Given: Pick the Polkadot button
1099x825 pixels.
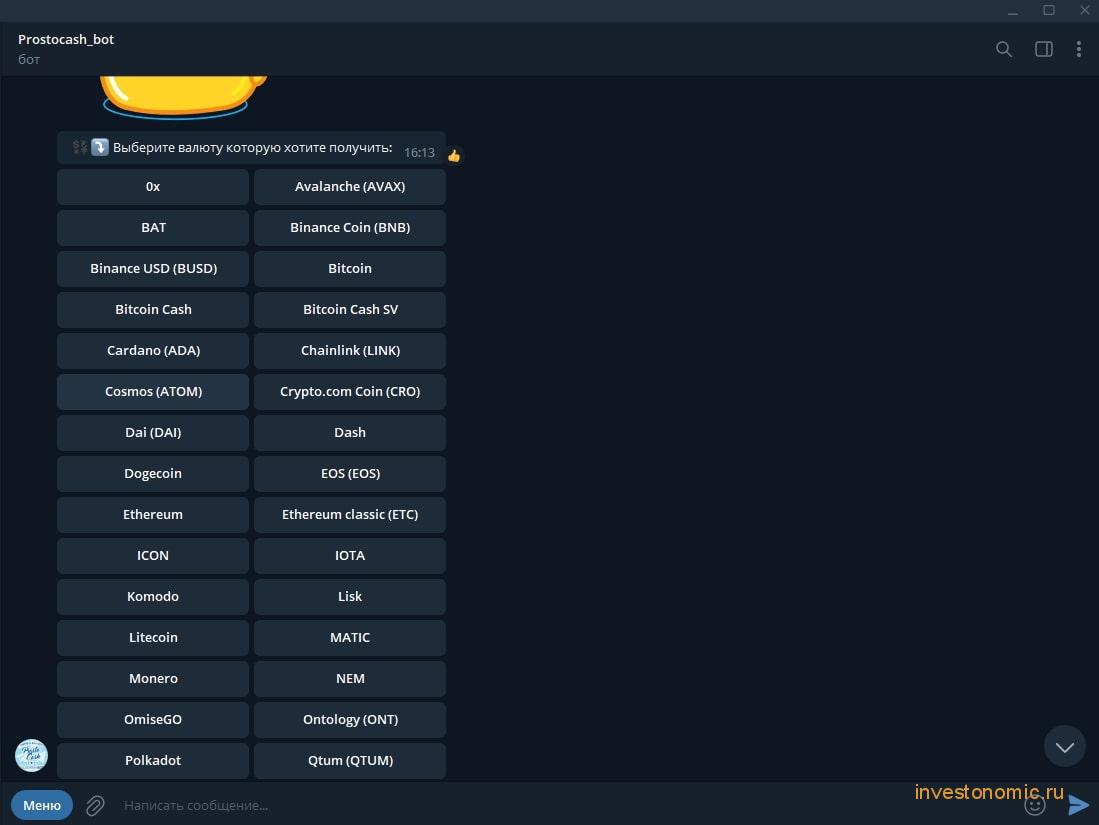Looking at the screenshot, I should [x=153, y=761].
